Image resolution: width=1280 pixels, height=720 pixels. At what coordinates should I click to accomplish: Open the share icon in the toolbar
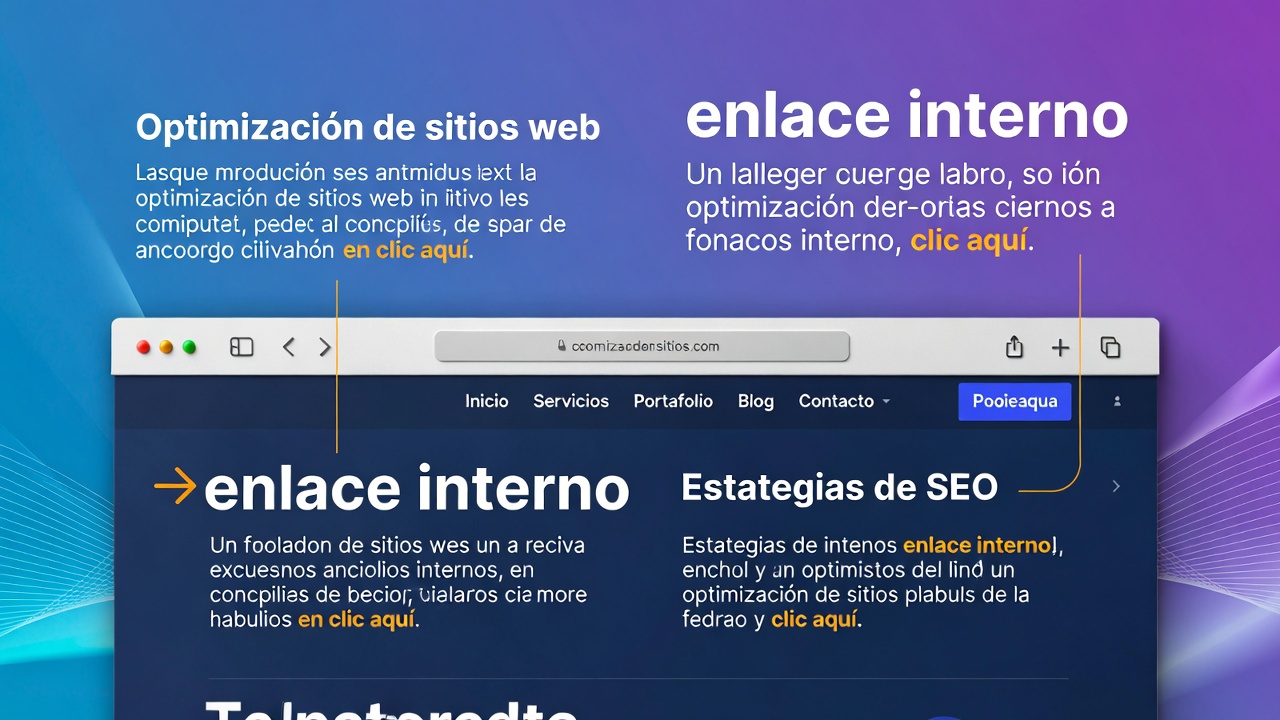pyautogui.click(x=1014, y=346)
